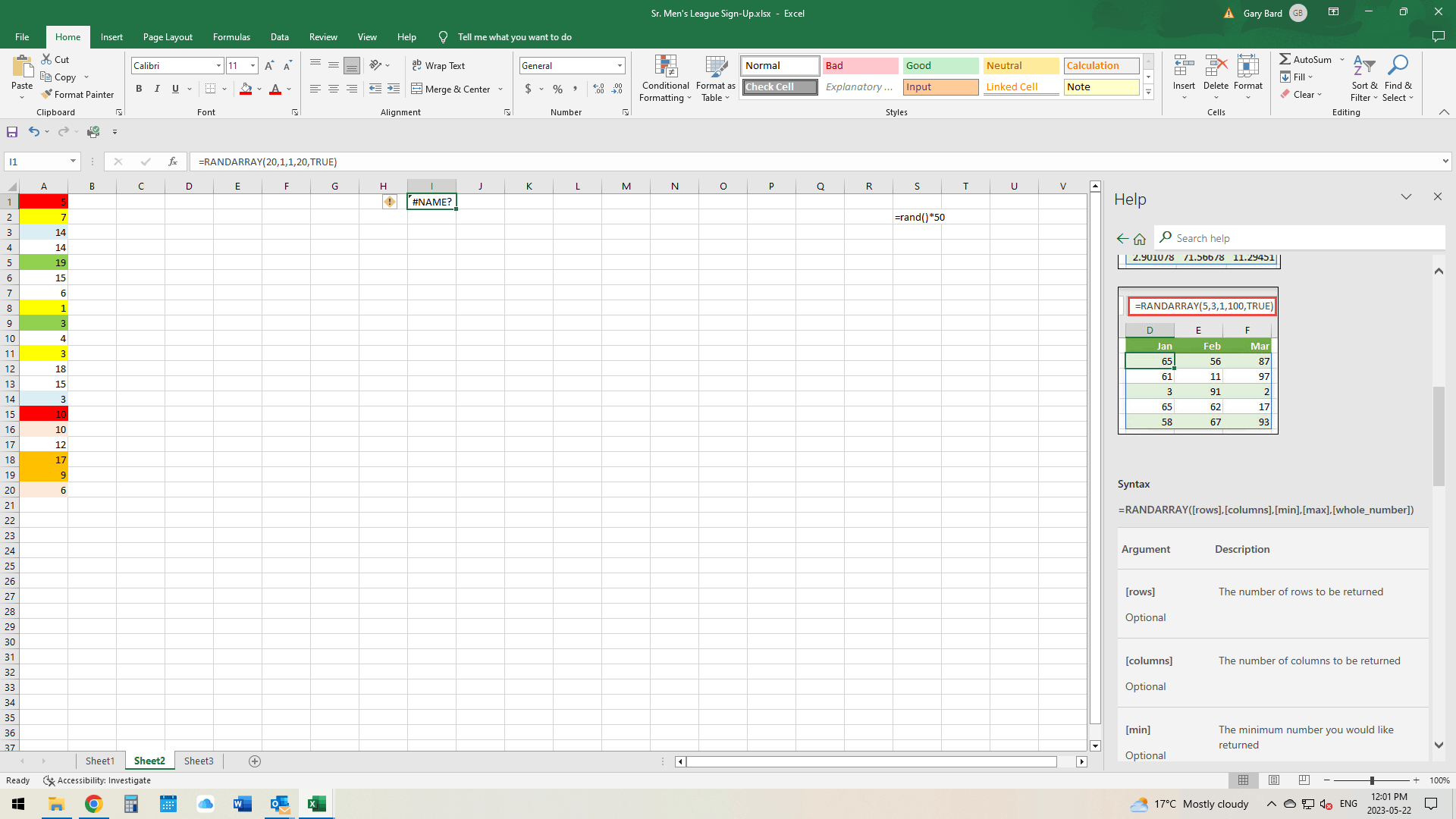
Task: Add a new sheet with plus icon
Action: [x=255, y=761]
